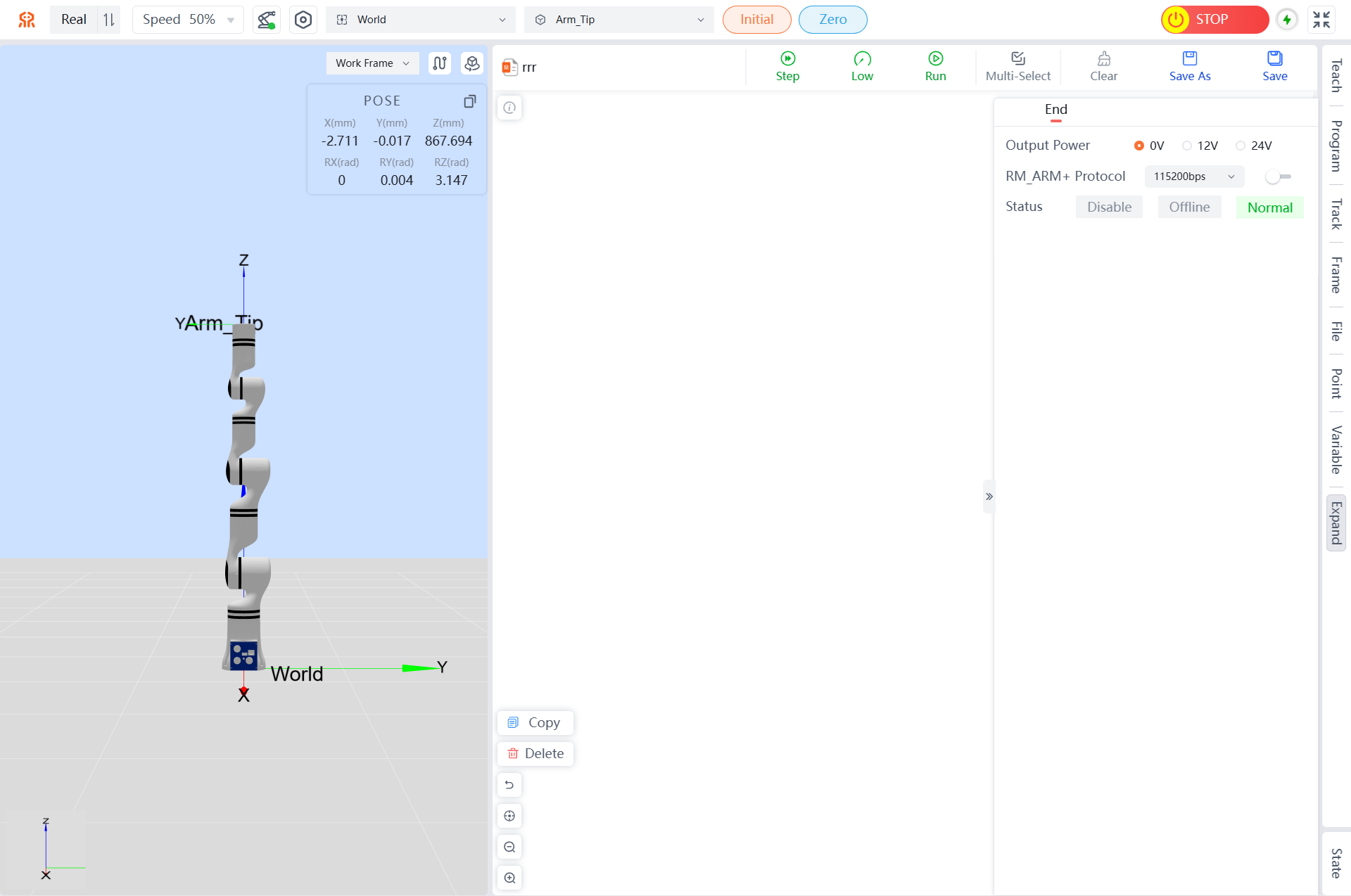Click the RY(rad) value 0.004

pyautogui.click(x=396, y=181)
